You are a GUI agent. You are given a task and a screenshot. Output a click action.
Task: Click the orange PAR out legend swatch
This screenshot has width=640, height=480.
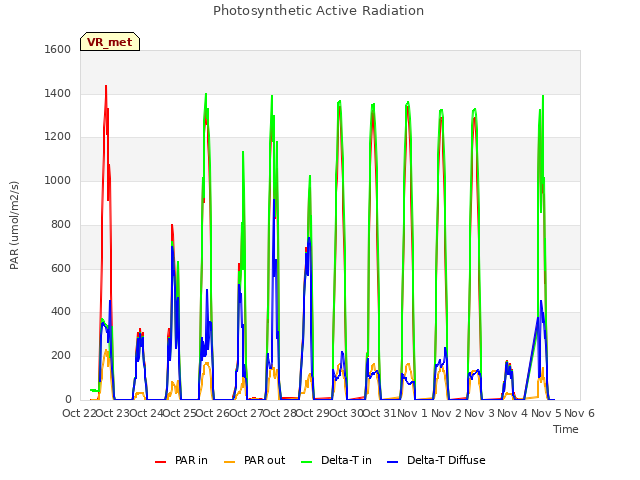coord(229,462)
